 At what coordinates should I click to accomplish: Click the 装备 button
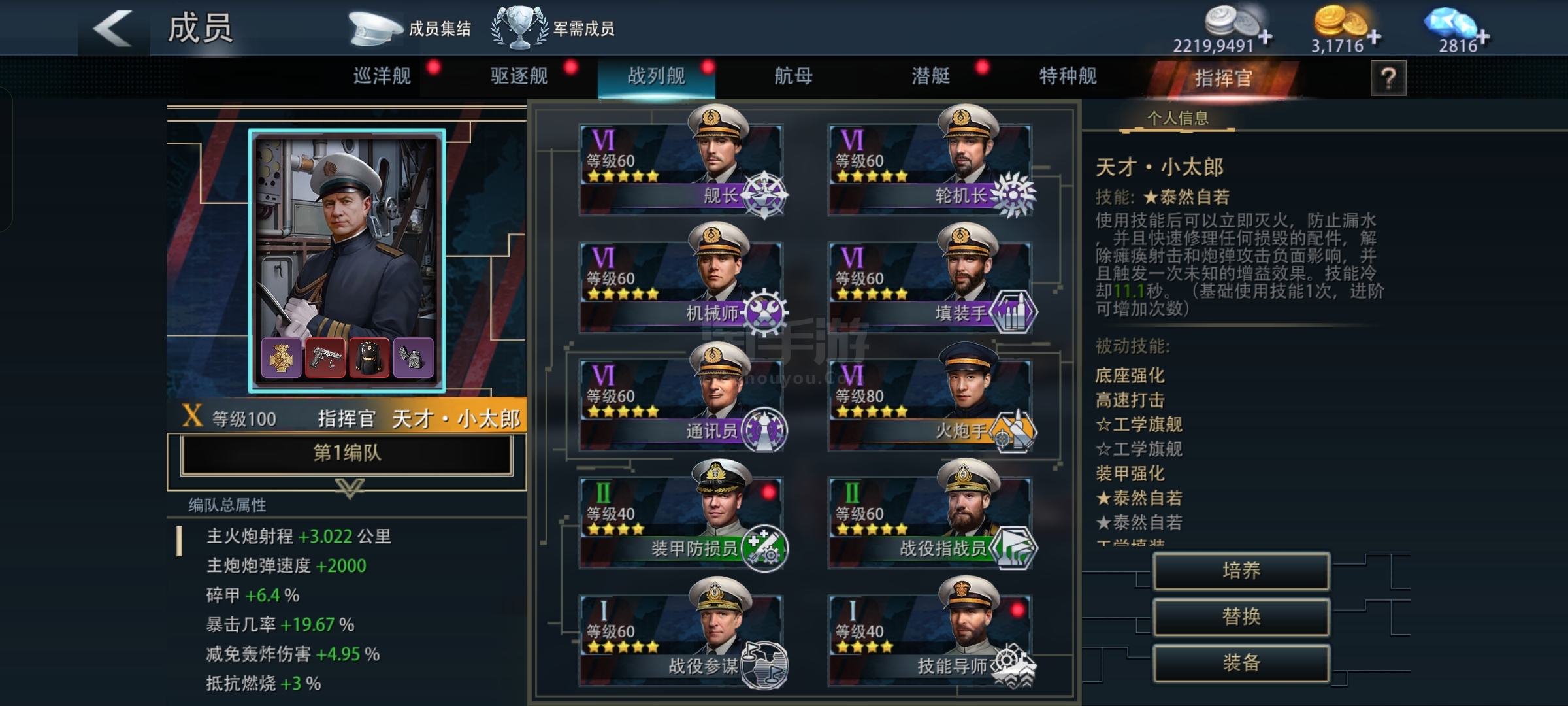pyautogui.click(x=1241, y=664)
